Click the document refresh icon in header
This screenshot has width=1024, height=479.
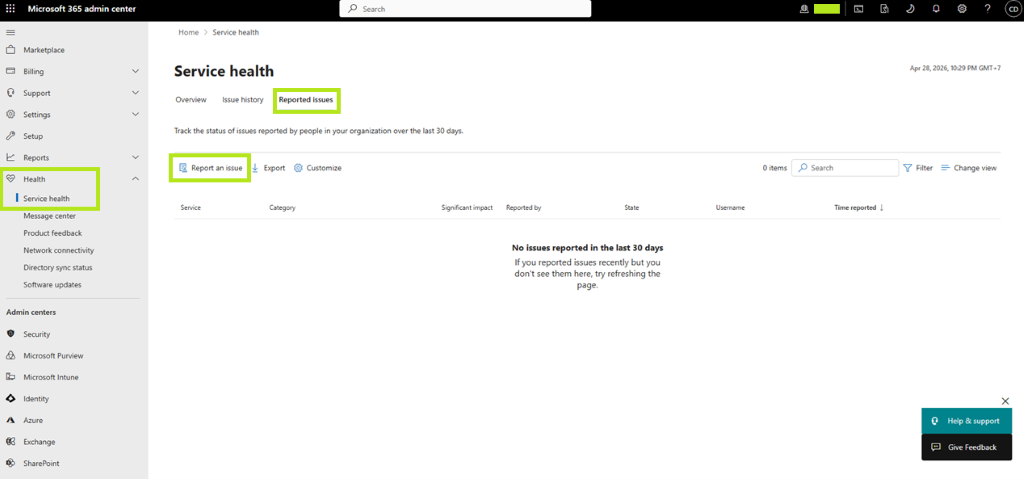[884, 8]
